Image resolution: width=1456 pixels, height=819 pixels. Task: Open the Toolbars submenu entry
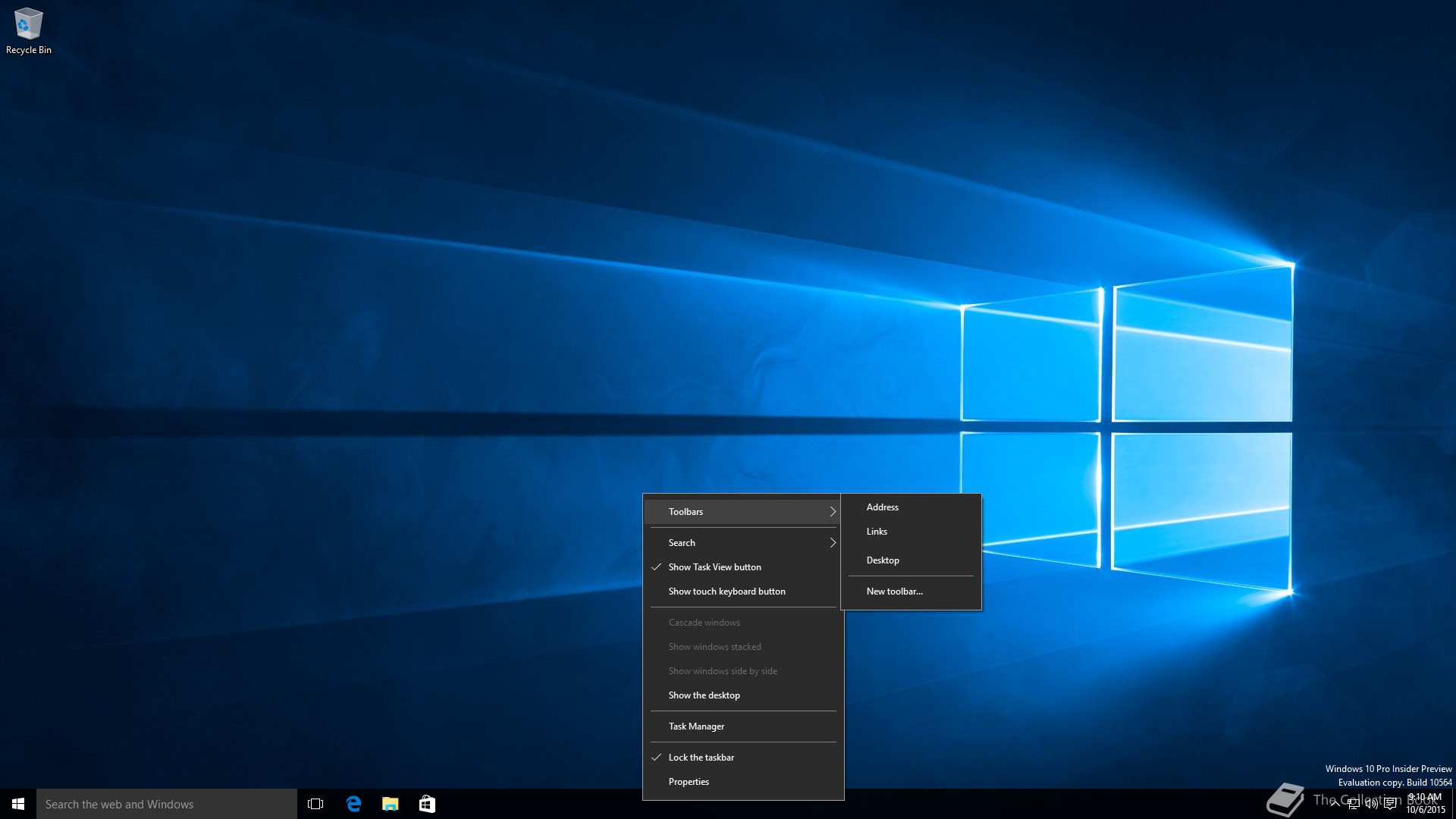(743, 512)
